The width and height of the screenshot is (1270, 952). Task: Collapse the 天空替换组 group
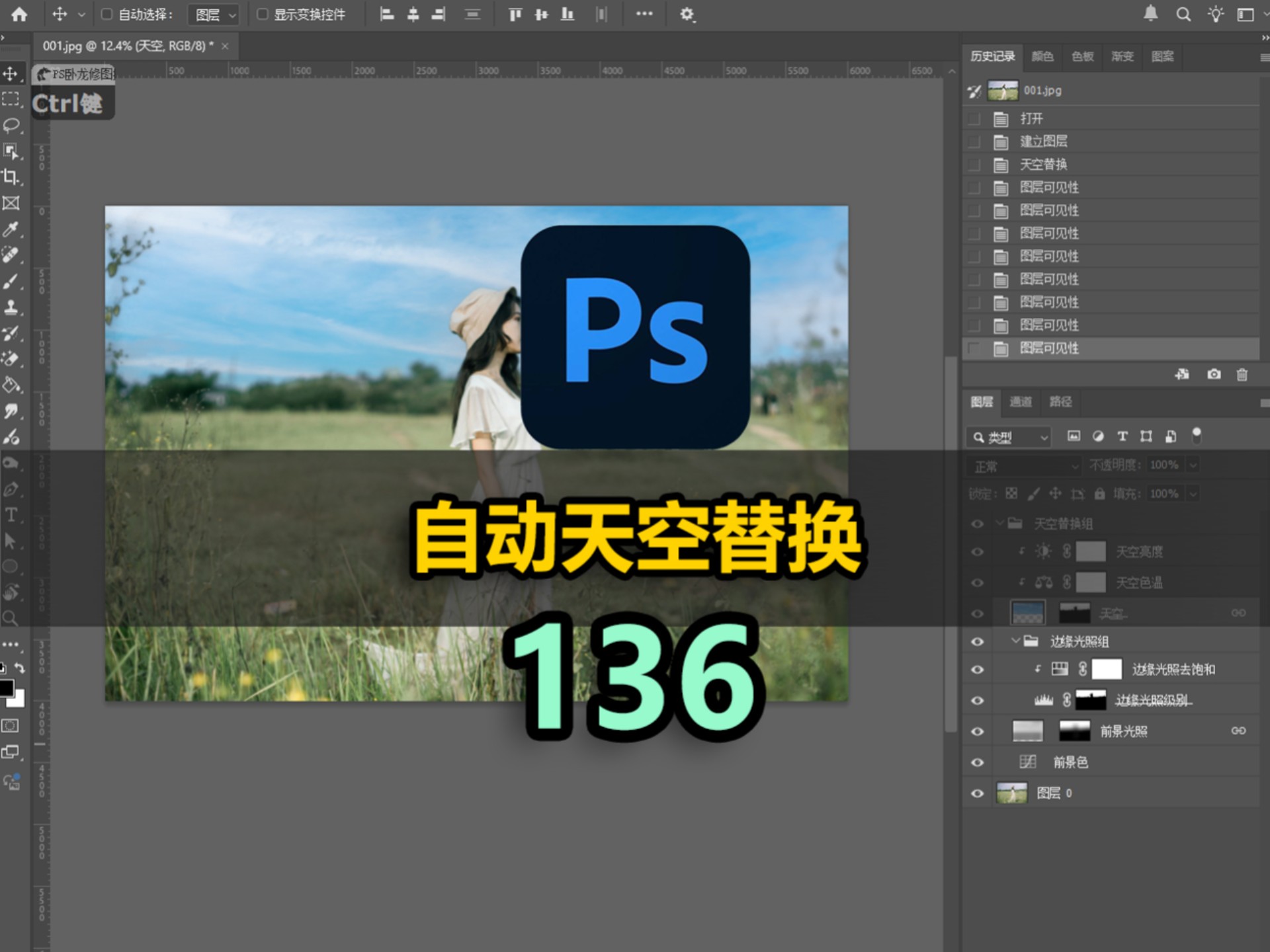pos(1000,523)
